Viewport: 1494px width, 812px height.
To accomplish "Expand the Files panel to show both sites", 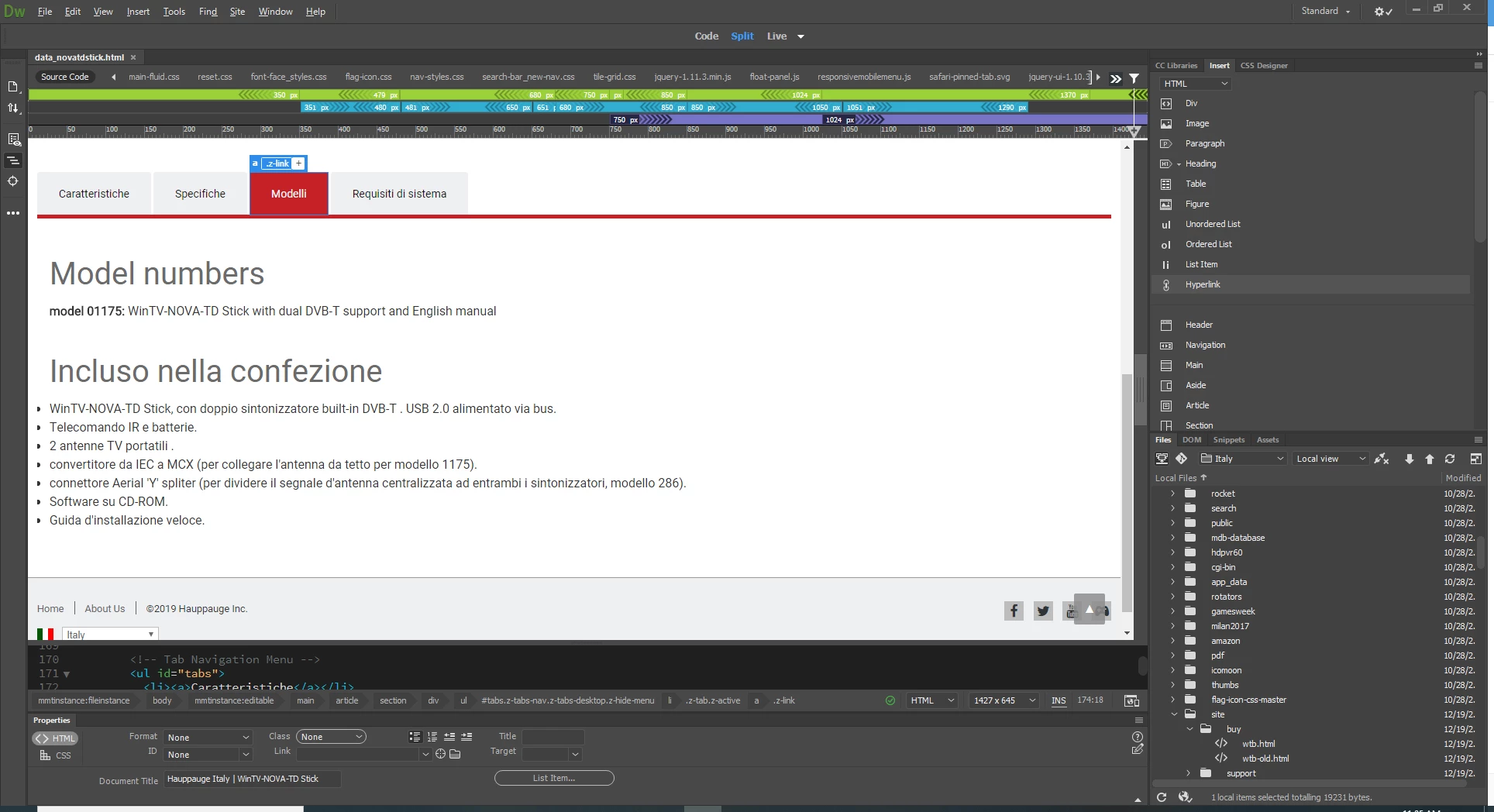I will click(1475, 459).
